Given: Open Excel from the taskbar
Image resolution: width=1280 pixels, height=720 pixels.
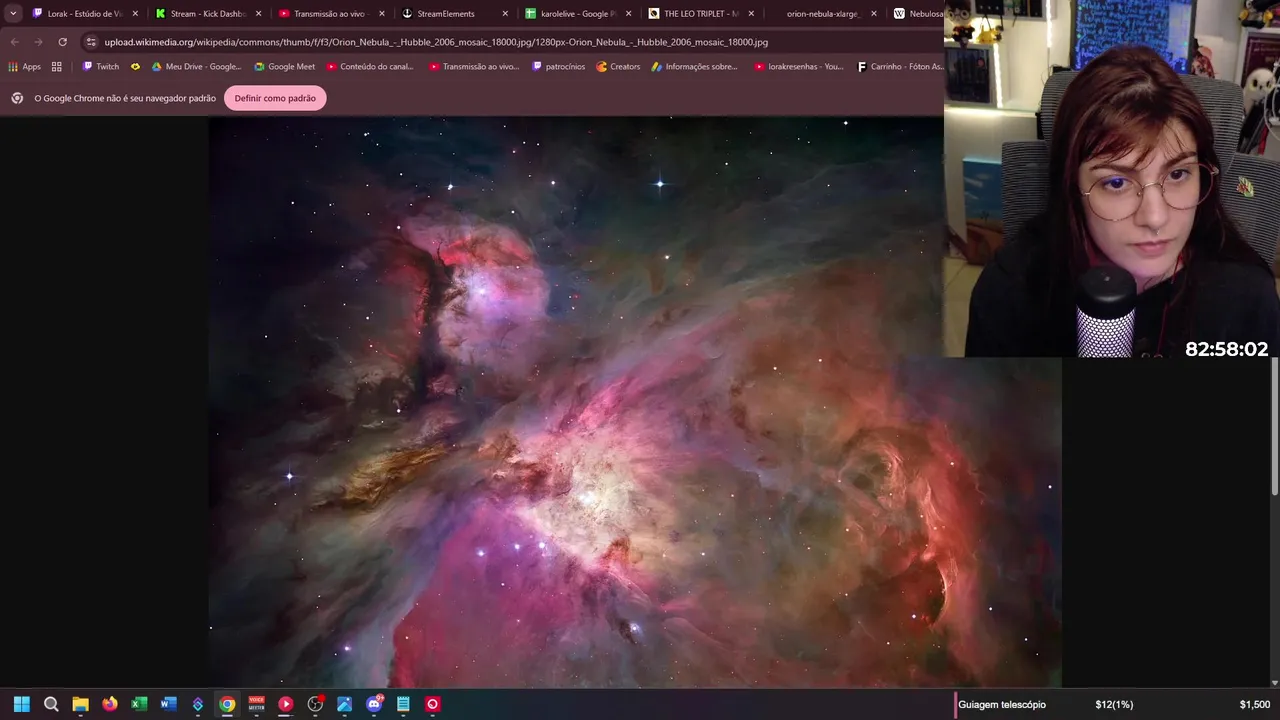Looking at the screenshot, I should click(139, 704).
